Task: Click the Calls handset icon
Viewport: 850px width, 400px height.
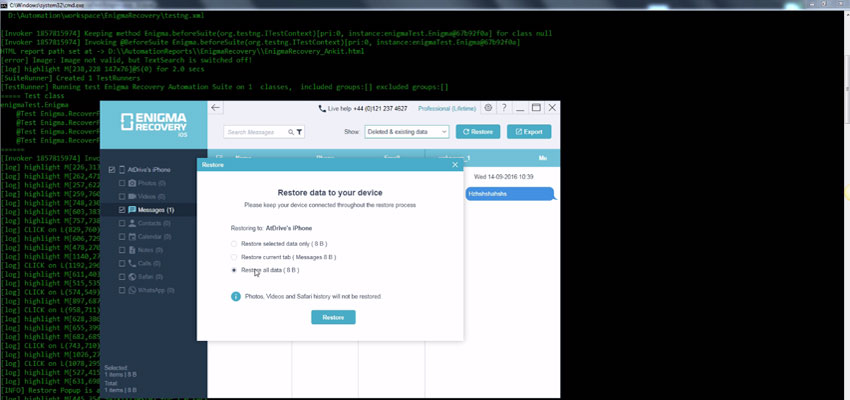Action: click(132, 263)
